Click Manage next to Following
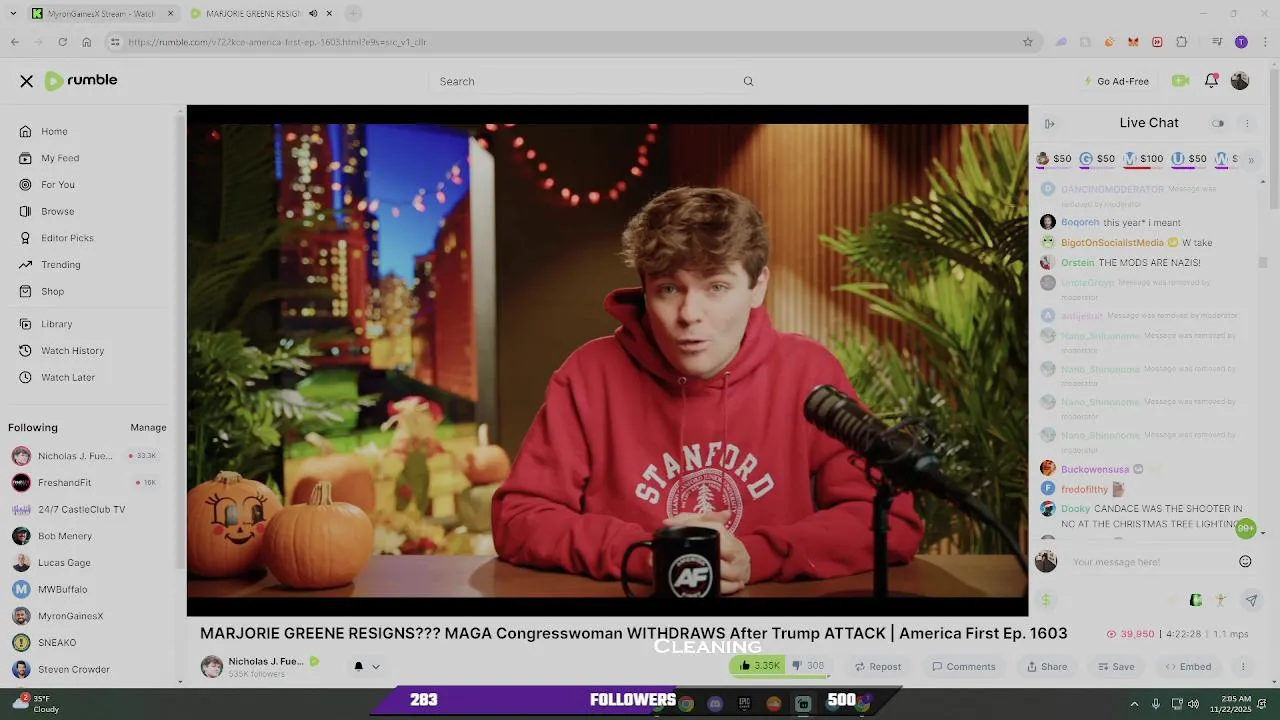Screen dimensions: 1280x720 pos(148,427)
